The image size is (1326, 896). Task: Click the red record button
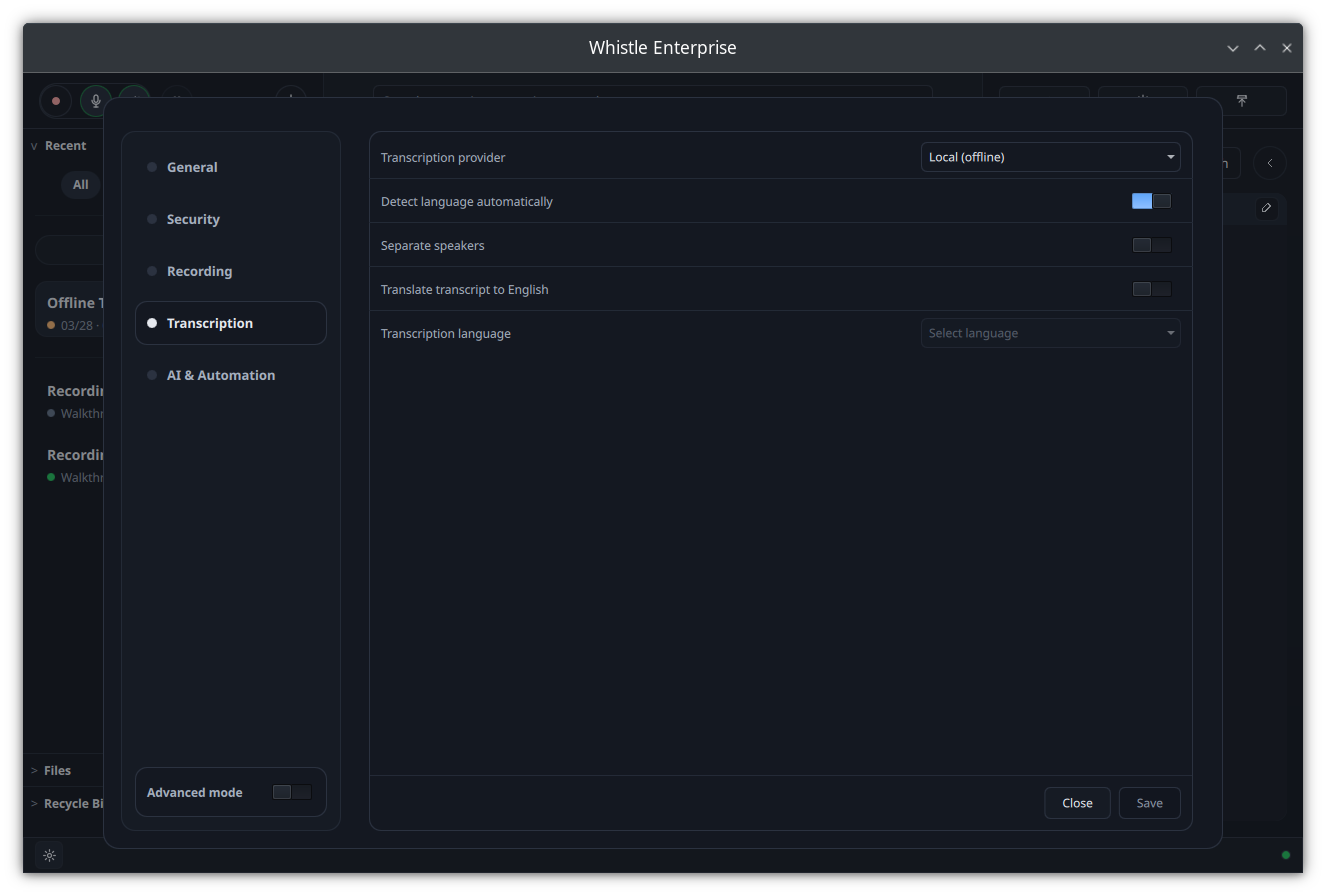tap(55, 101)
